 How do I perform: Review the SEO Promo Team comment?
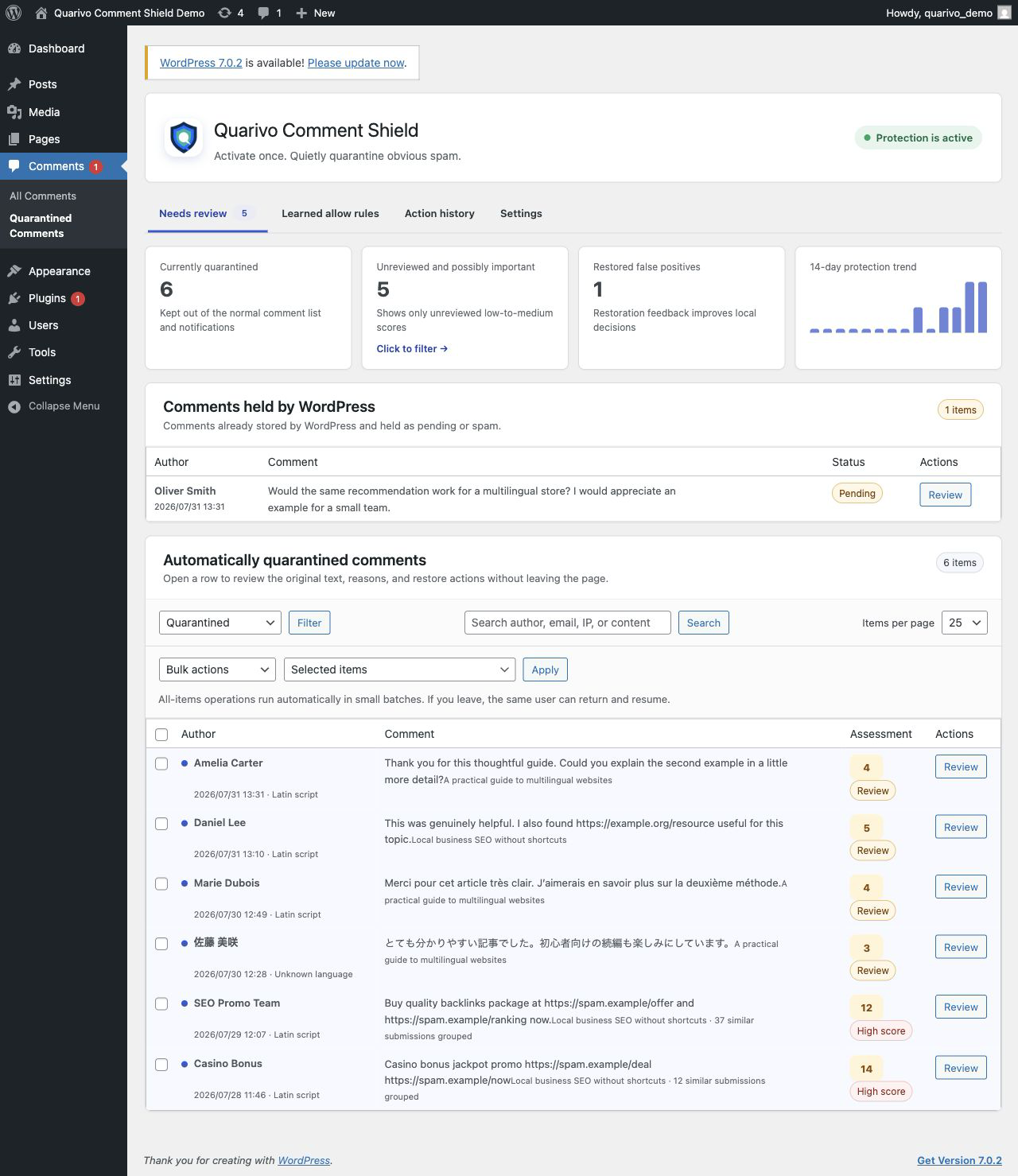pyautogui.click(x=961, y=1007)
